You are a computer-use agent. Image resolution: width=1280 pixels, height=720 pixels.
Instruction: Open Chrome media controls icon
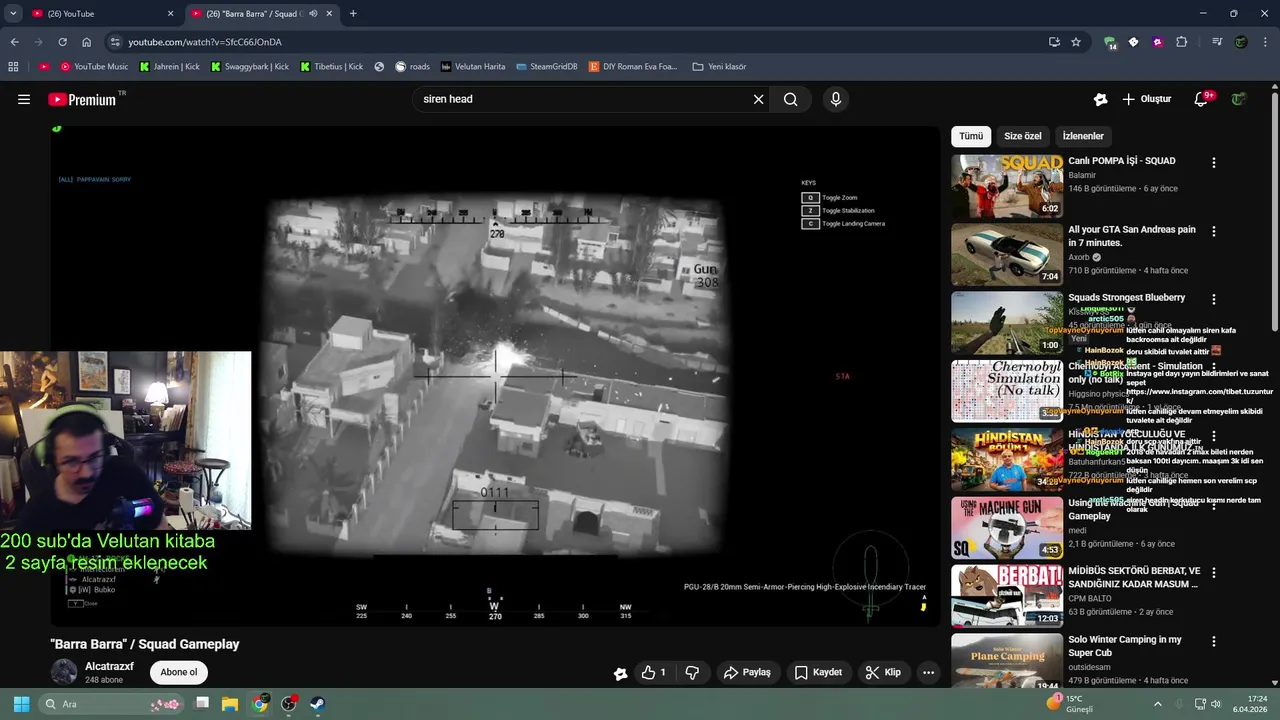tap(1217, 42)
